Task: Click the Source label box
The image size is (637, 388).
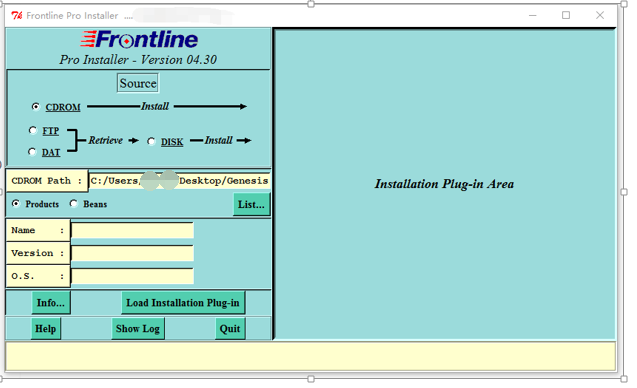Action: 138,83
